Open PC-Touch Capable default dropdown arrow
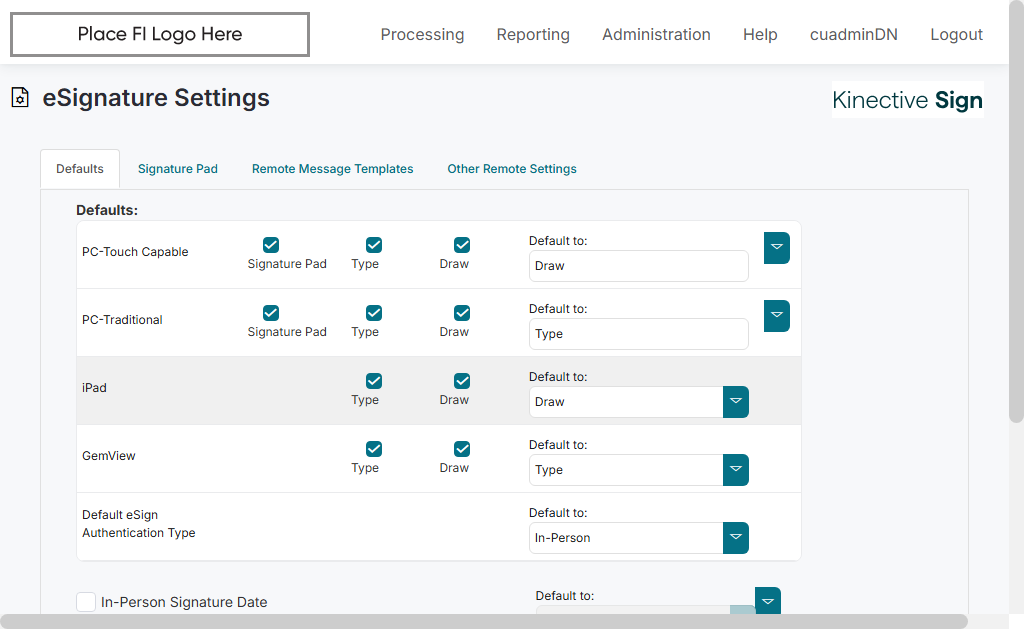1024x629 pixels. coord(776,248)
